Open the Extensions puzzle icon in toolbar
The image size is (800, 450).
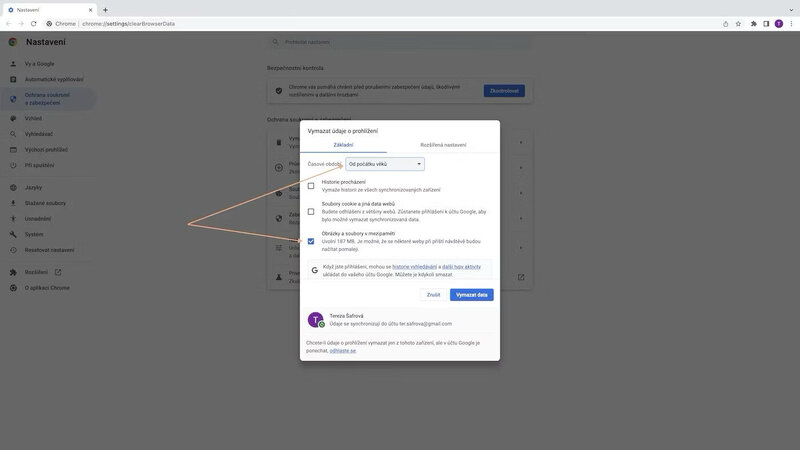tap(753, 23)
